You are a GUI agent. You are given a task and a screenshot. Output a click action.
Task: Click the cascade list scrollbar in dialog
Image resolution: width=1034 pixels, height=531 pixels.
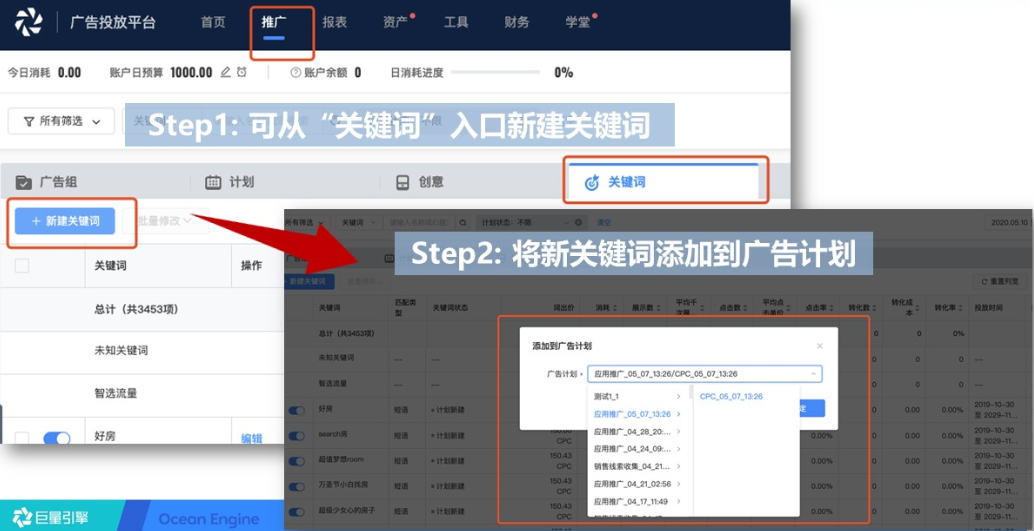tap(691, 393)
